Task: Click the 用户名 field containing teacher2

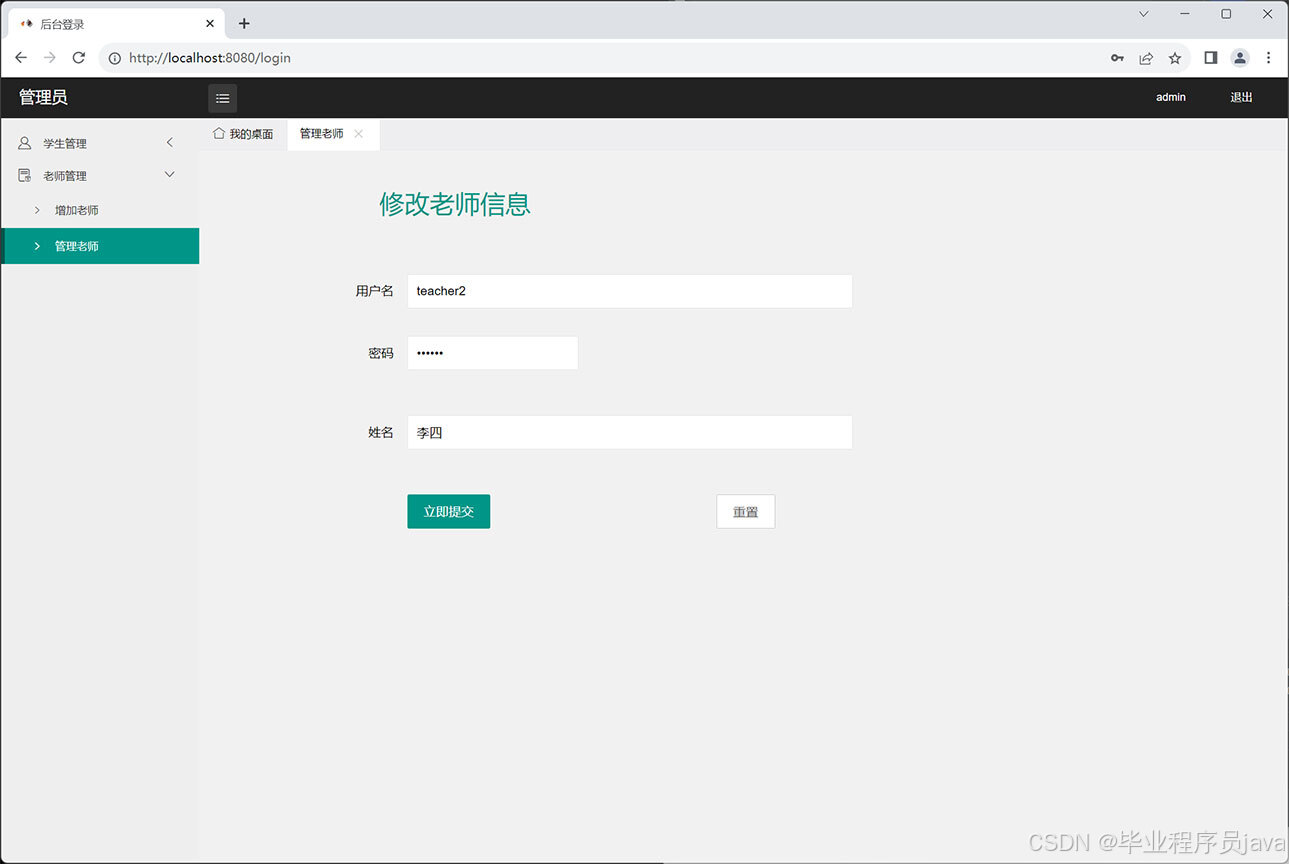Action: [x=629, y=291]
